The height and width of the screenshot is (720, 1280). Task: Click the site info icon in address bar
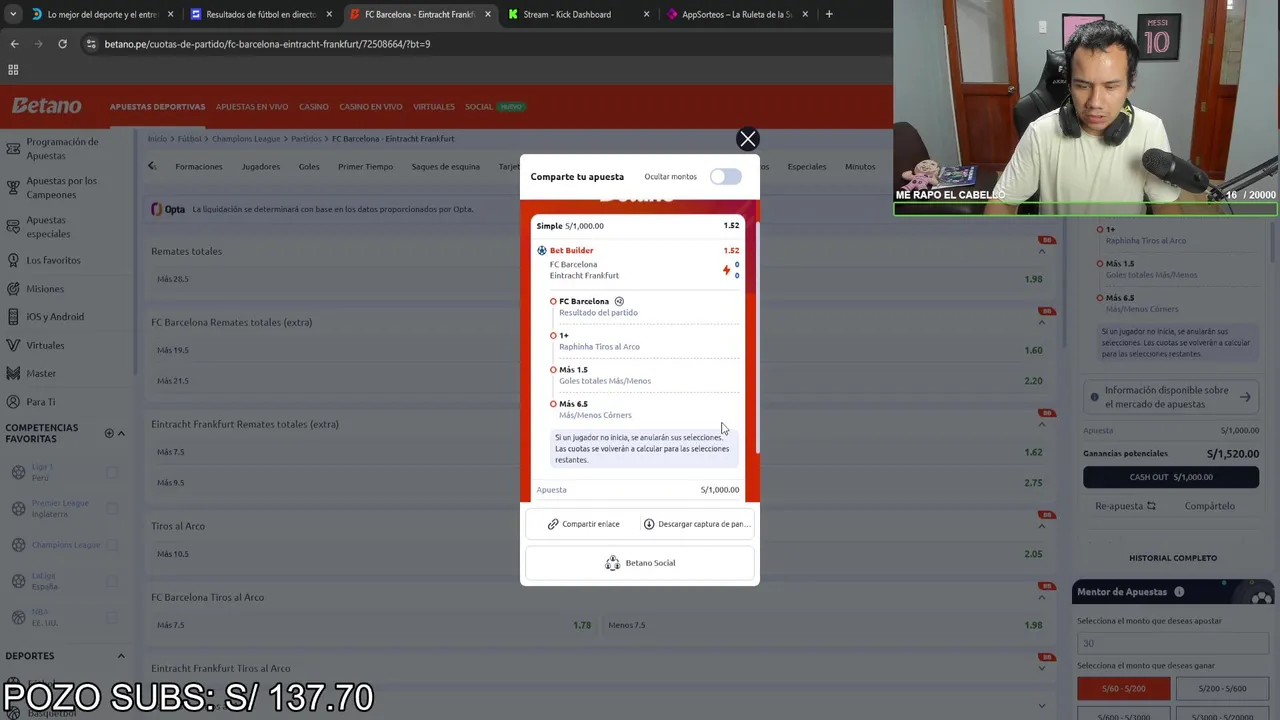(92, 44)
